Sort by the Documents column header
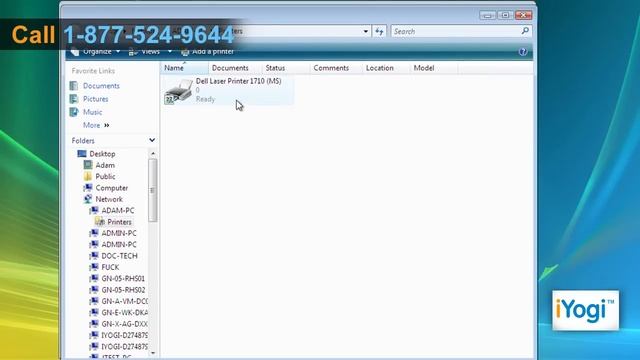 click(235, 68)
